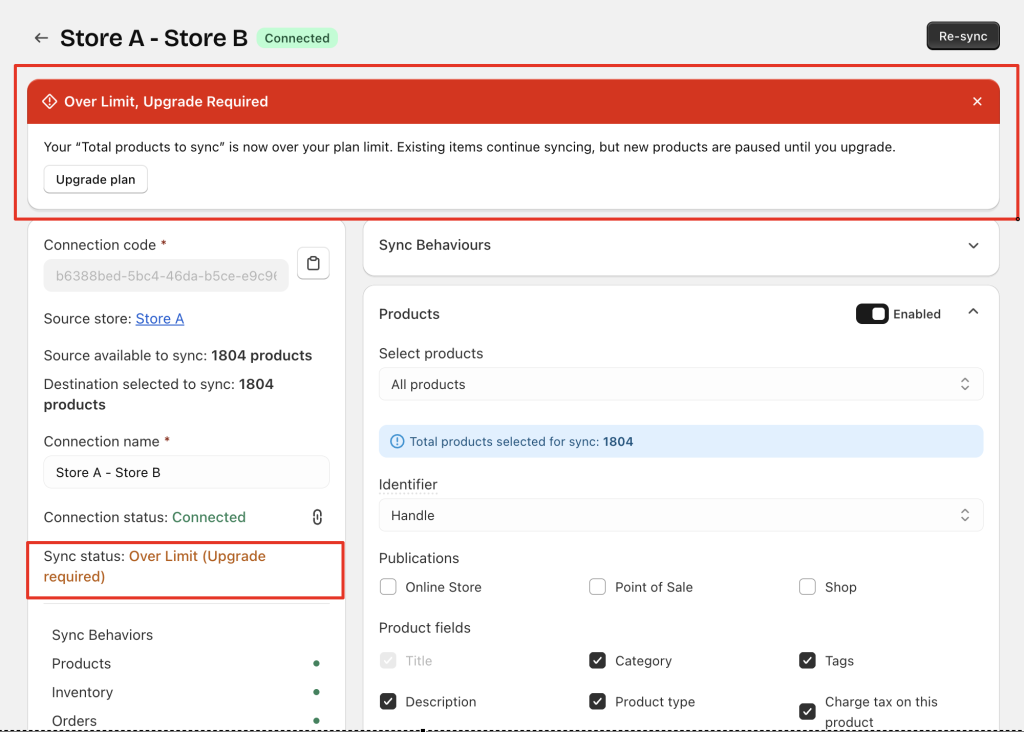Go to Inventory in the side navigation

click(82, 692)
